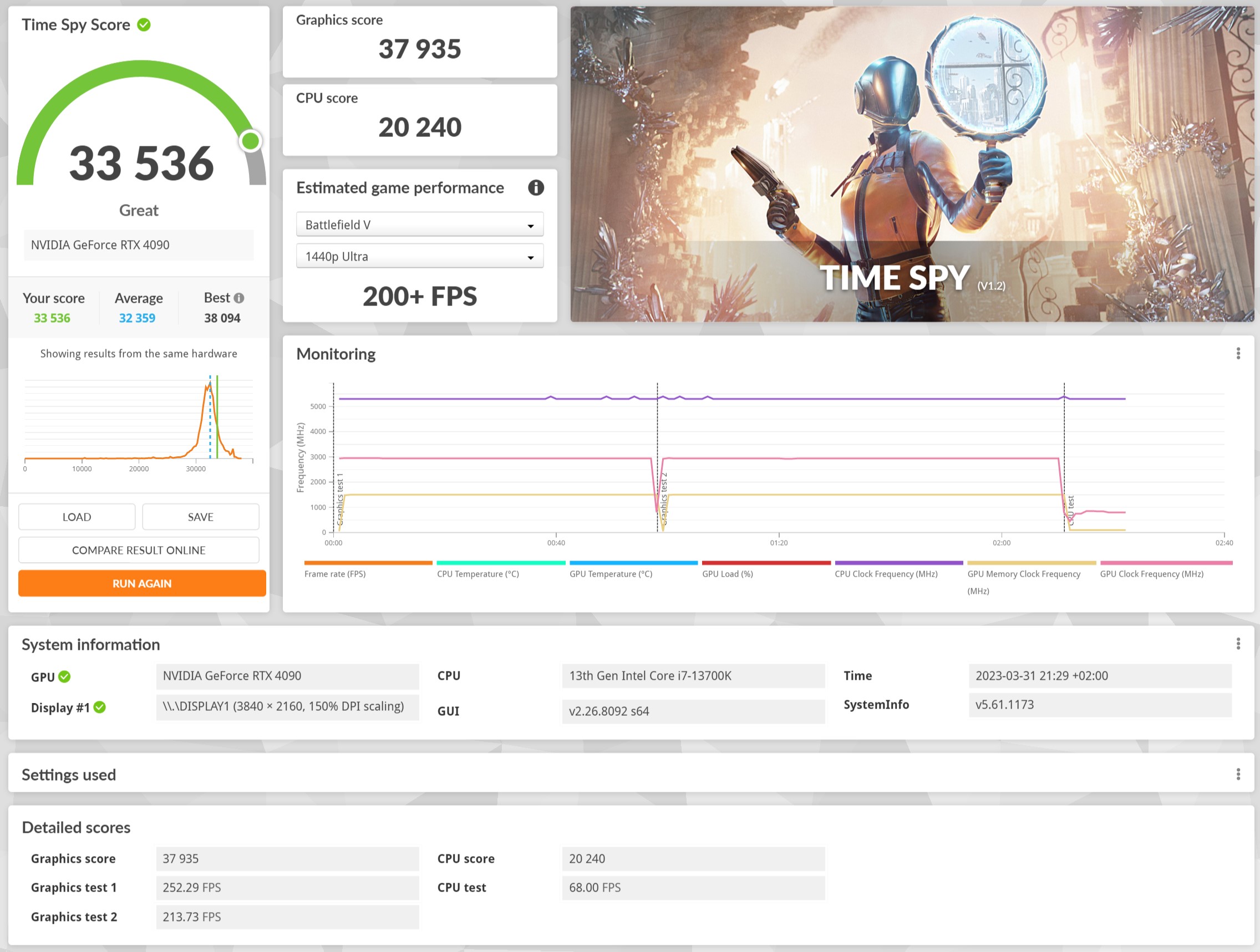Screen dimensions: 1260x952
Task: Toggle the Frame rate (FPS) legend series
Action: point(335,573)
